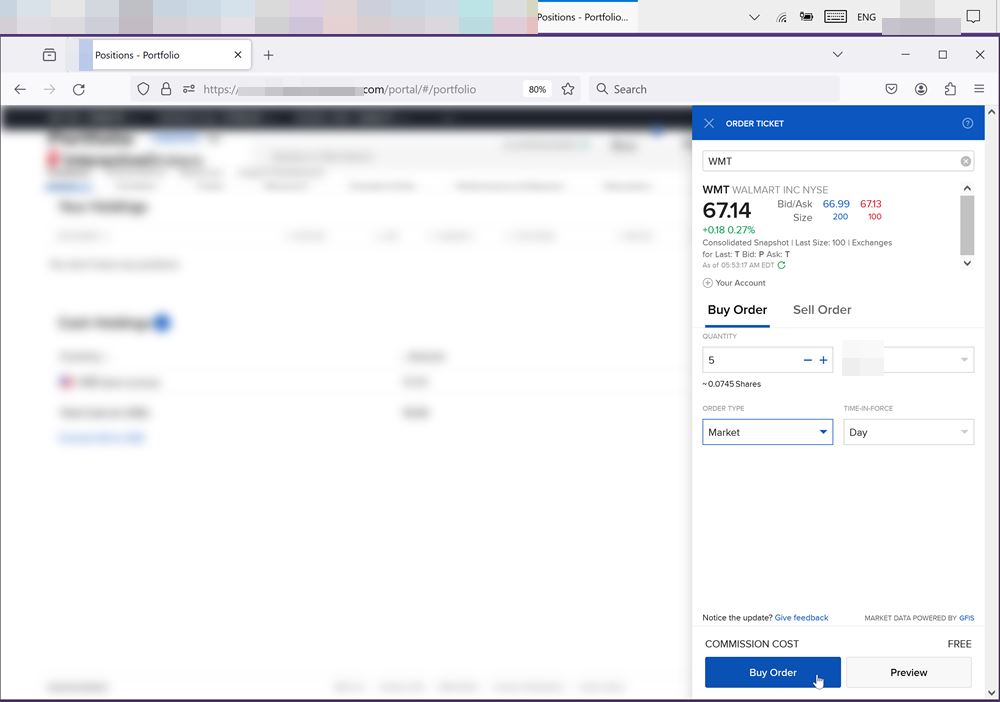Click the Give feedback link
The image size is (1000, 702).
pos(801,617)
